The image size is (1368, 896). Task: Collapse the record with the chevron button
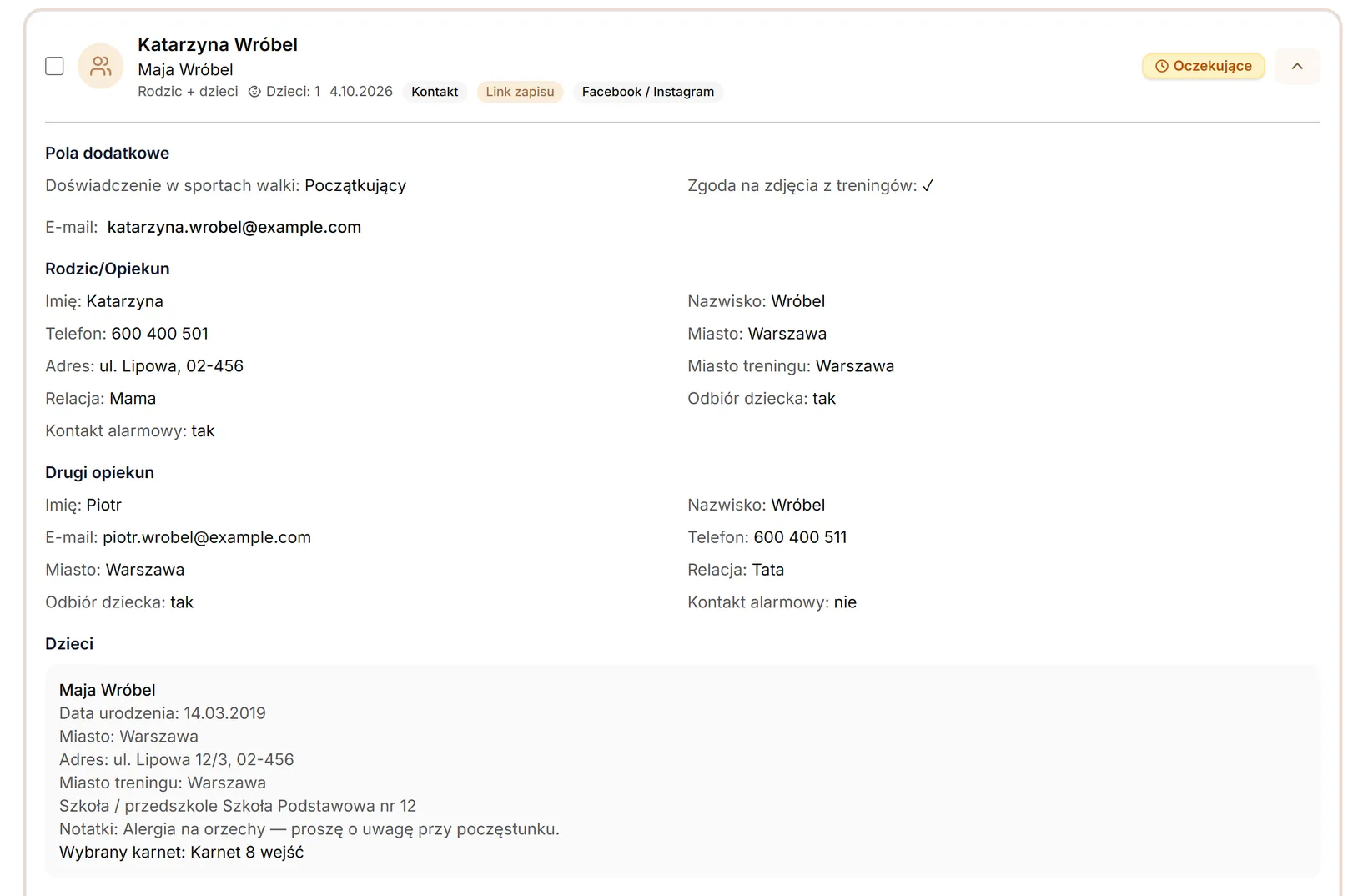click(x=1297, y=66)
